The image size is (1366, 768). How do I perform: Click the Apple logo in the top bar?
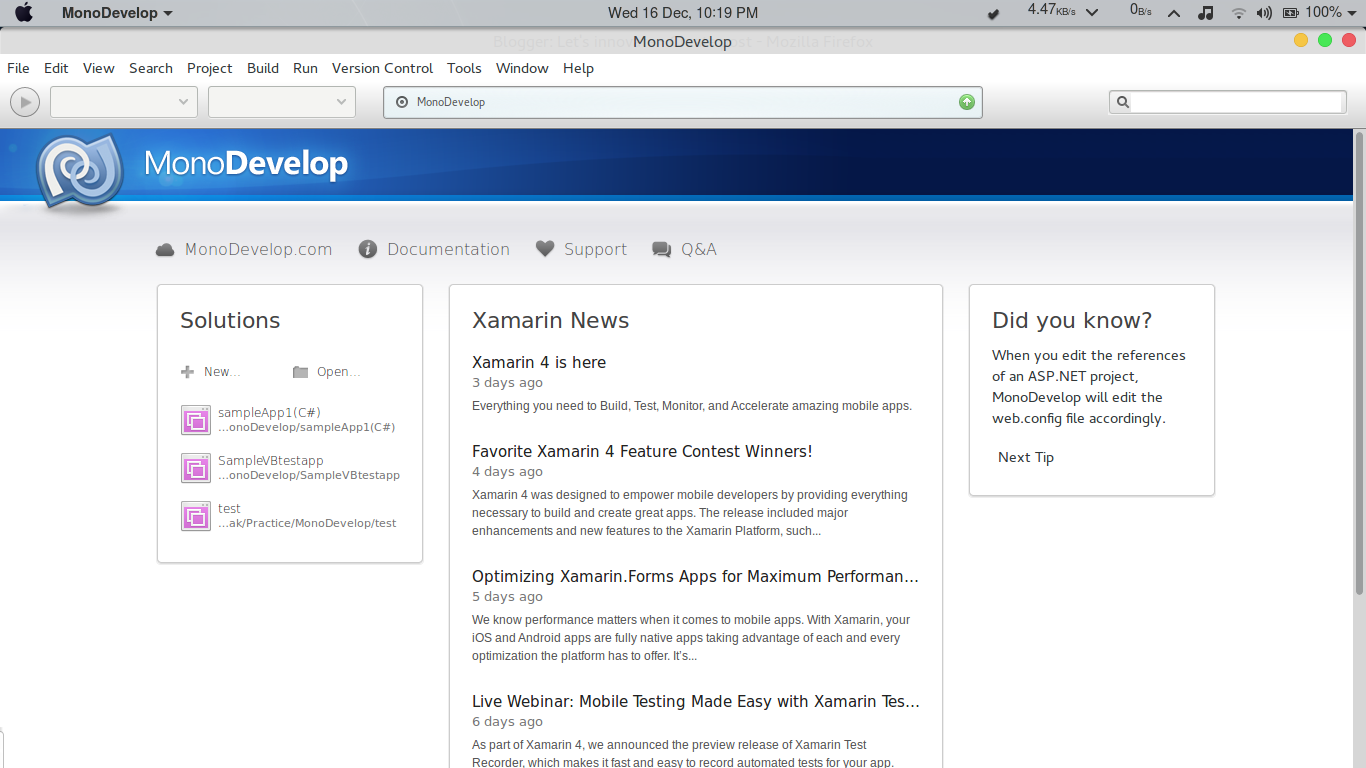pos(24,13)
